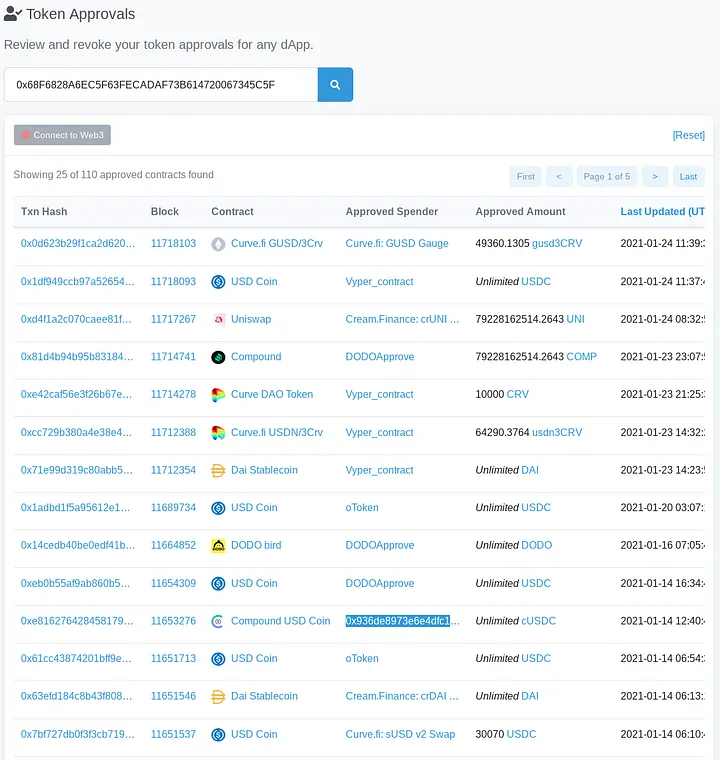Click the DODO bird token icon
720x760 pixels.
tap(219, 546)
